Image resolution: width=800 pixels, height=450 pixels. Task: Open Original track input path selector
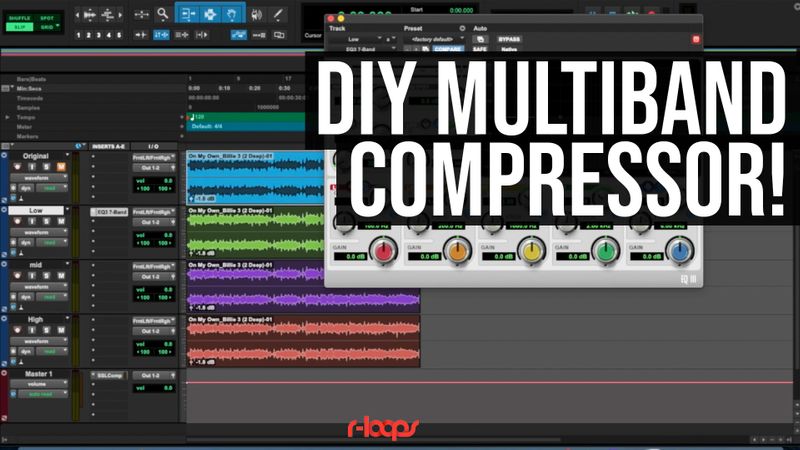pyautogui.click(x=154, y=158)
